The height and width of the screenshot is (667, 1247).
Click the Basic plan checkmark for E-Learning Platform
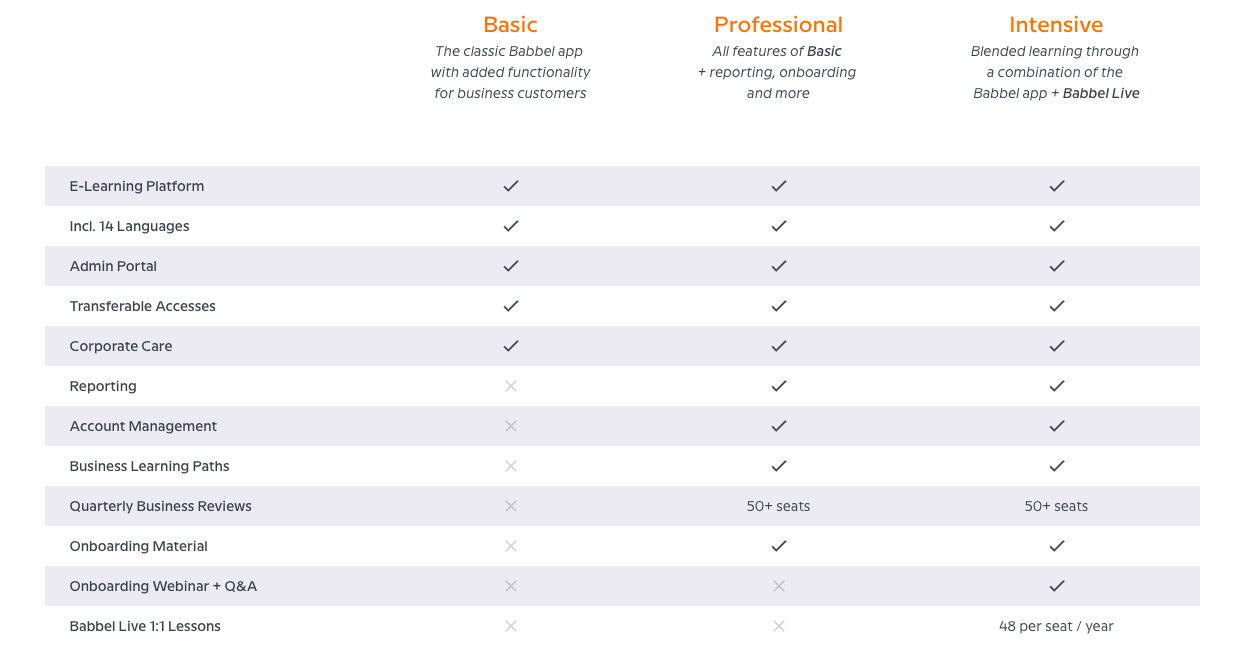(x=511, y=186)
